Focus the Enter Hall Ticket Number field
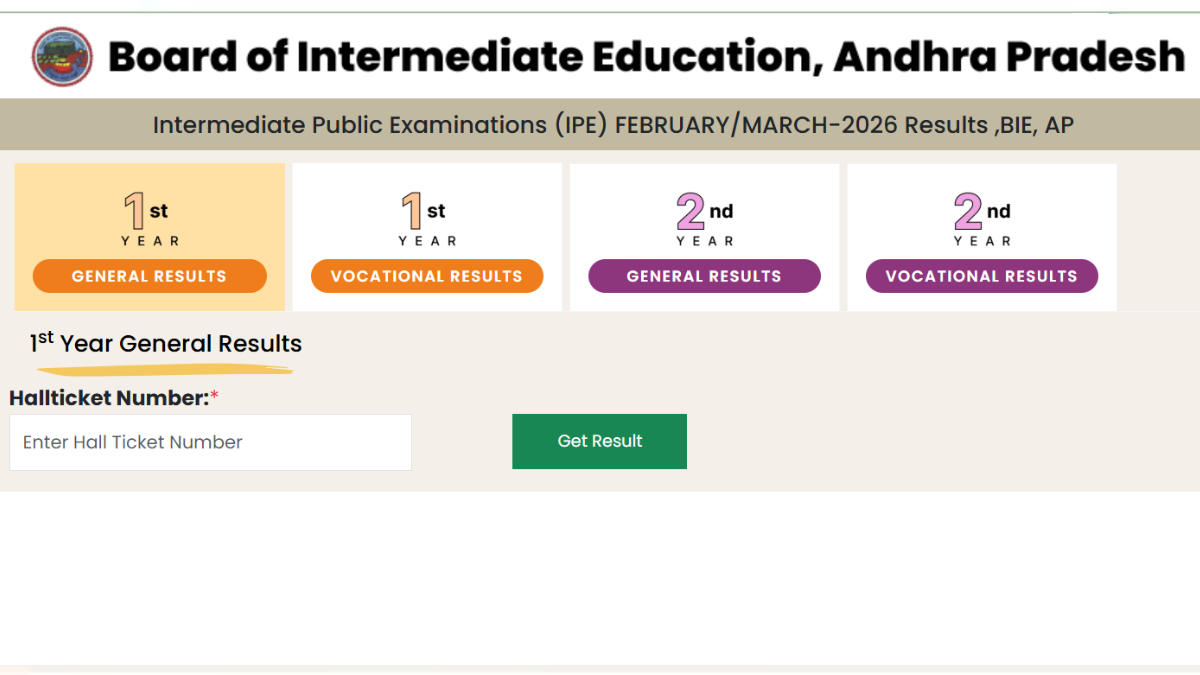Image resolution: width=1200 pixels, height=675 pixels. pyautogui.click(x=210, y=442)
